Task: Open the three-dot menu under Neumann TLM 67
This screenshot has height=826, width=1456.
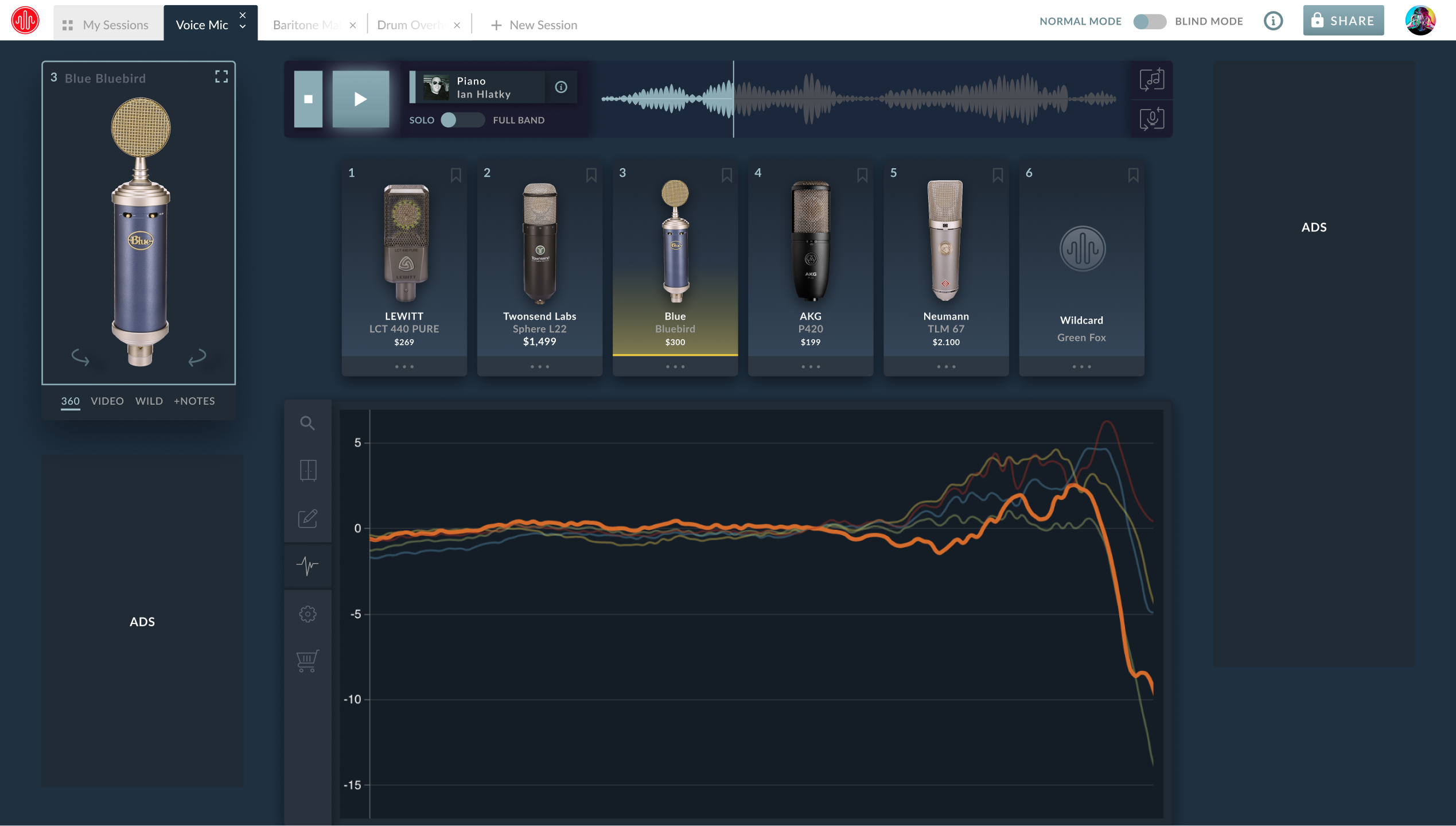Action: (946, 366)
